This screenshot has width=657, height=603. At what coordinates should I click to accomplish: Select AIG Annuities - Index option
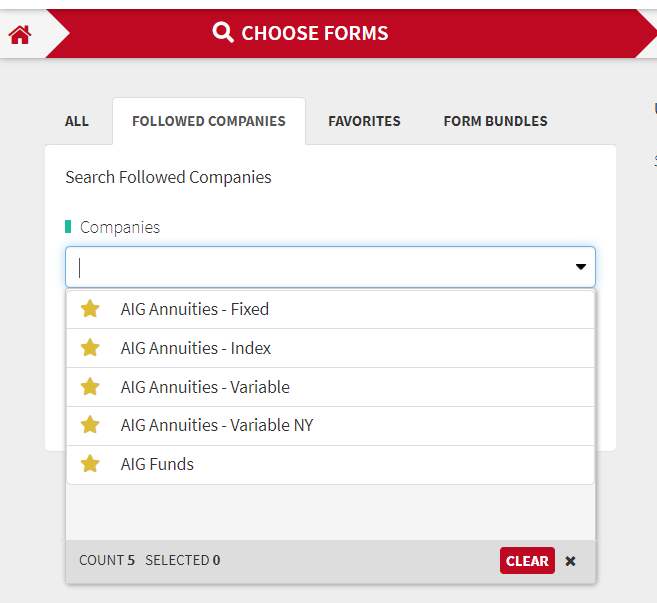coord(330,348)
